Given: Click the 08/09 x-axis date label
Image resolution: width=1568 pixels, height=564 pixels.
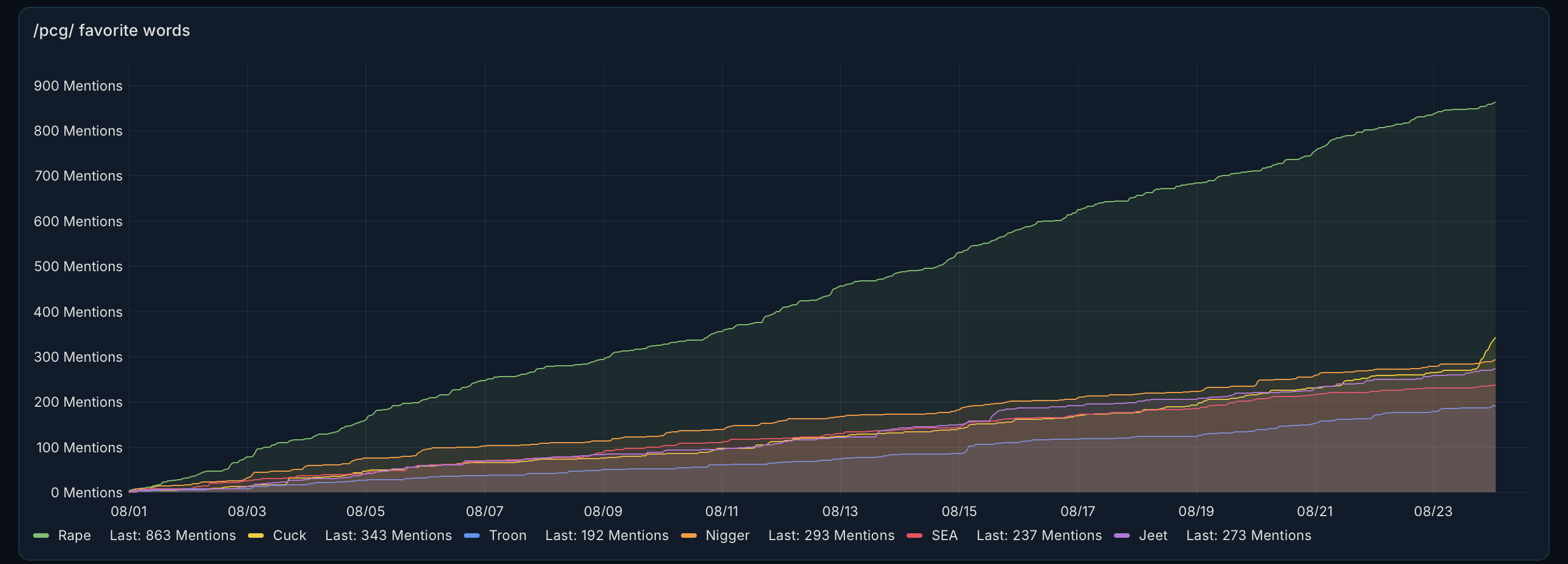Looking at the screenshot, I should pyautogui.click(x=603, y=511).
